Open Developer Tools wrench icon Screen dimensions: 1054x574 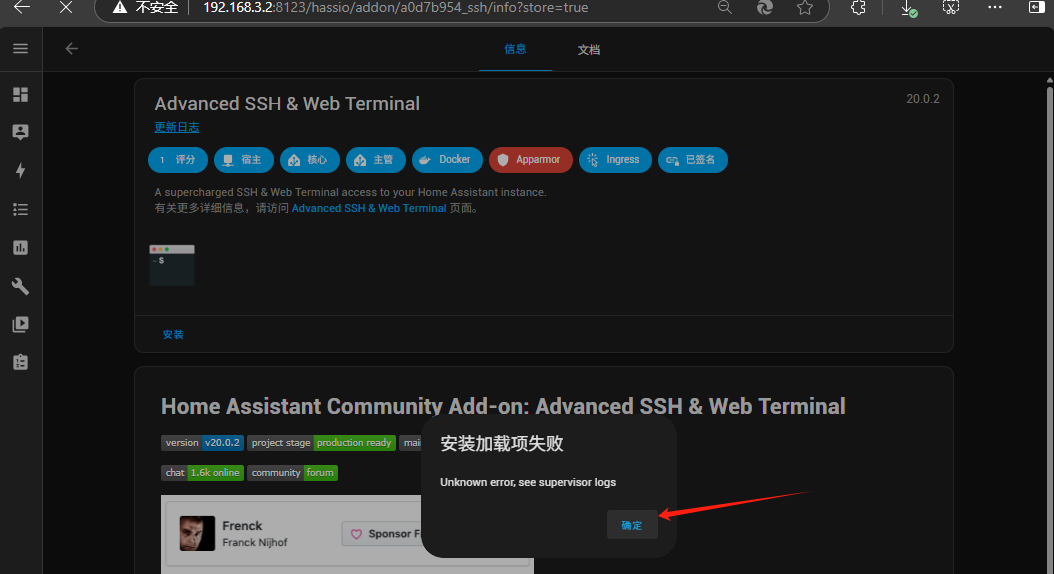(20, 286)
